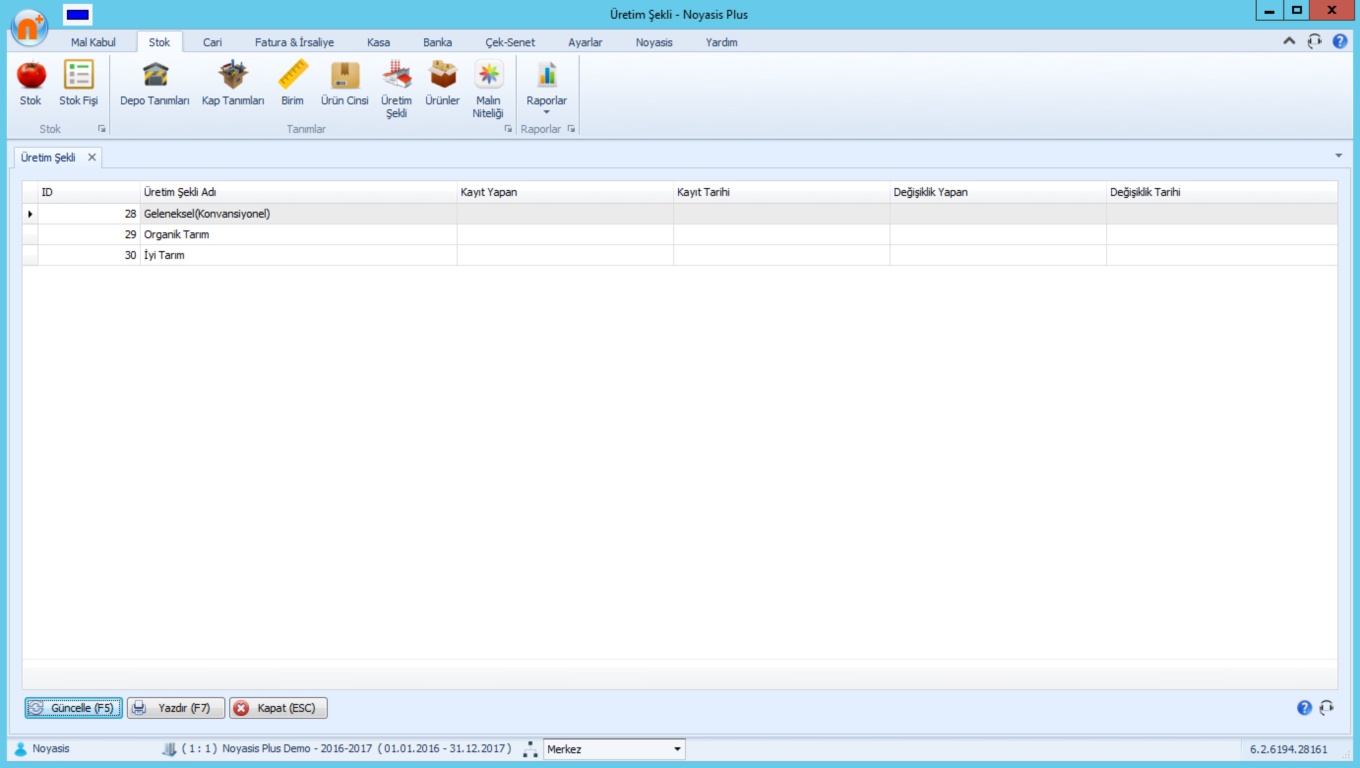This screenshot has height=768, width=1360.
Task: Open the Raporlar chart dropdown
Action: (547, 88)
